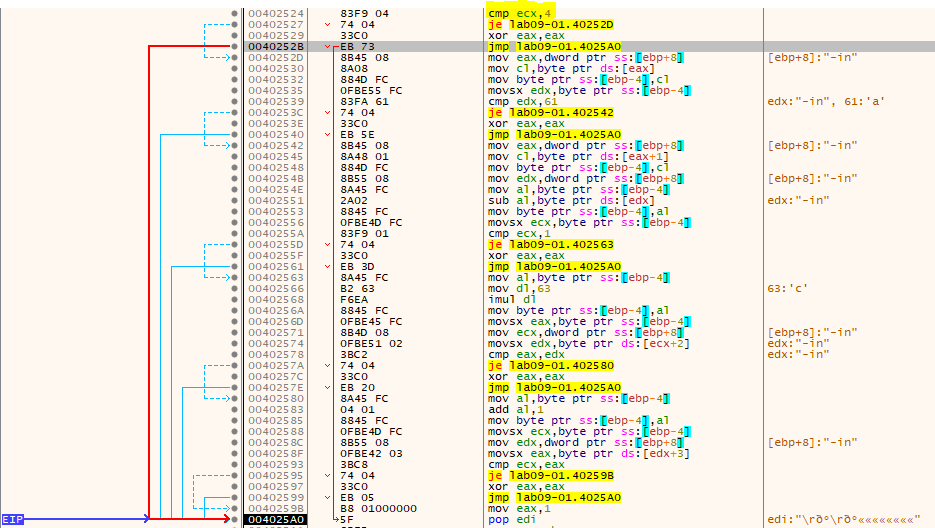This screenshot has height=528, width=935.
Task: Click the add al,1 instruction
Action: [x=515, y=409]
